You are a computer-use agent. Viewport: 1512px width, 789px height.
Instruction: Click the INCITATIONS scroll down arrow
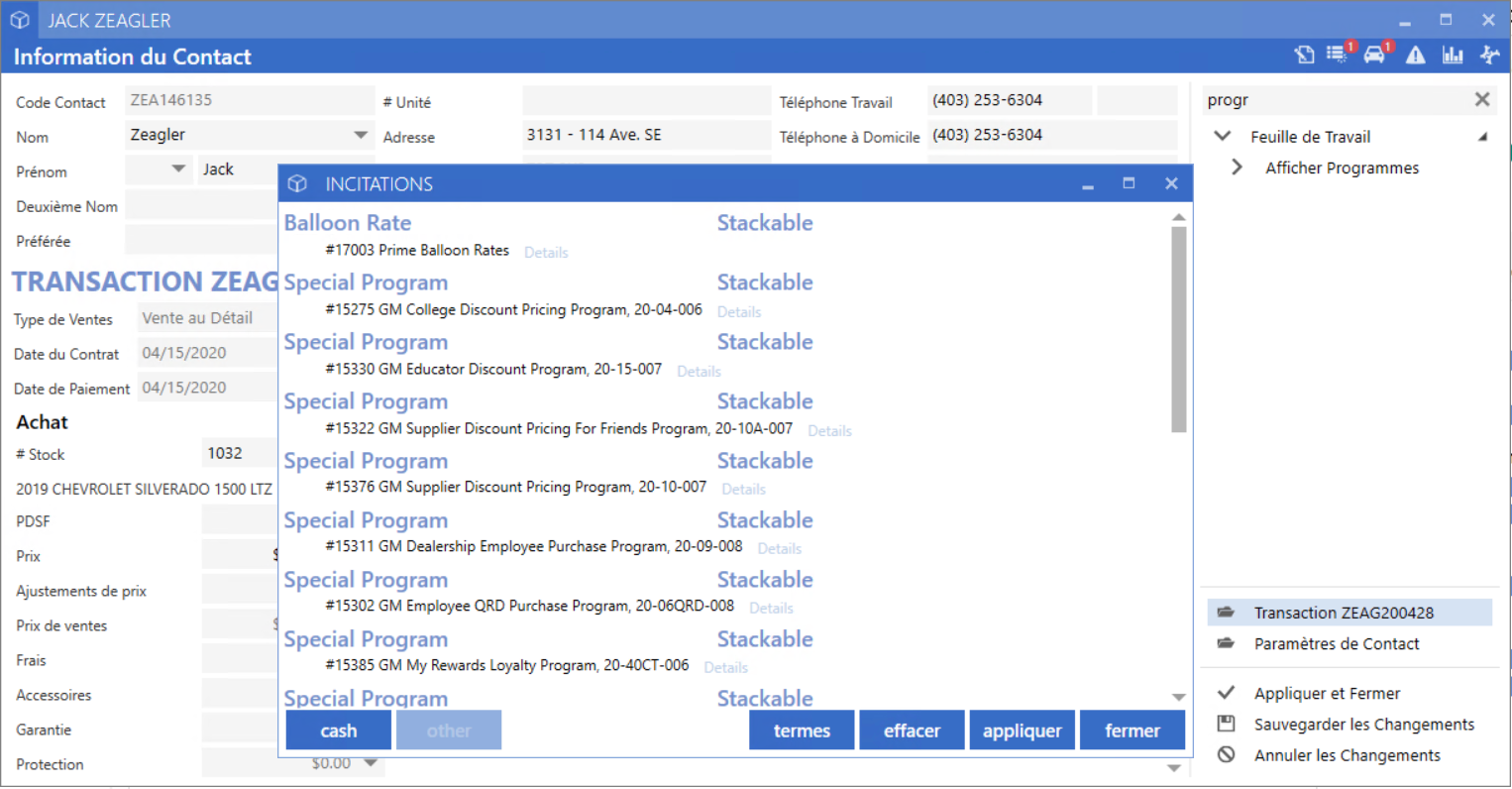1178,698
